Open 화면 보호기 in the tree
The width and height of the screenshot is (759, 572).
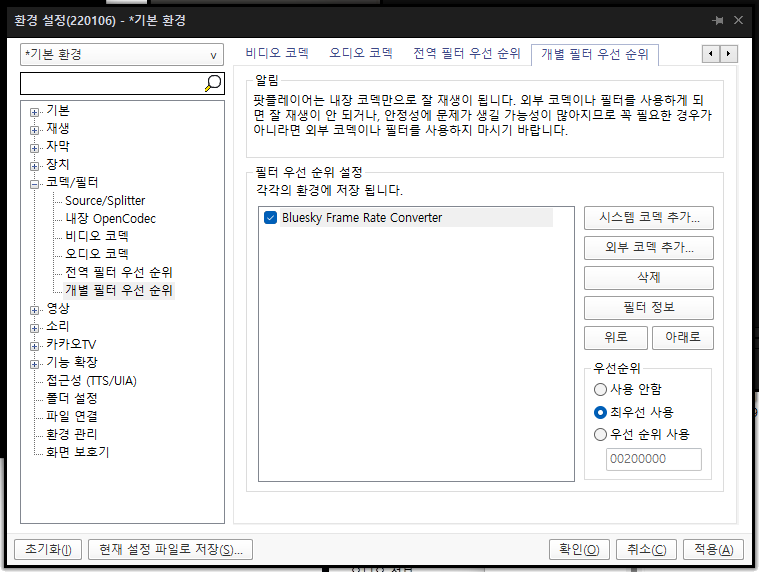click(77, 452)
